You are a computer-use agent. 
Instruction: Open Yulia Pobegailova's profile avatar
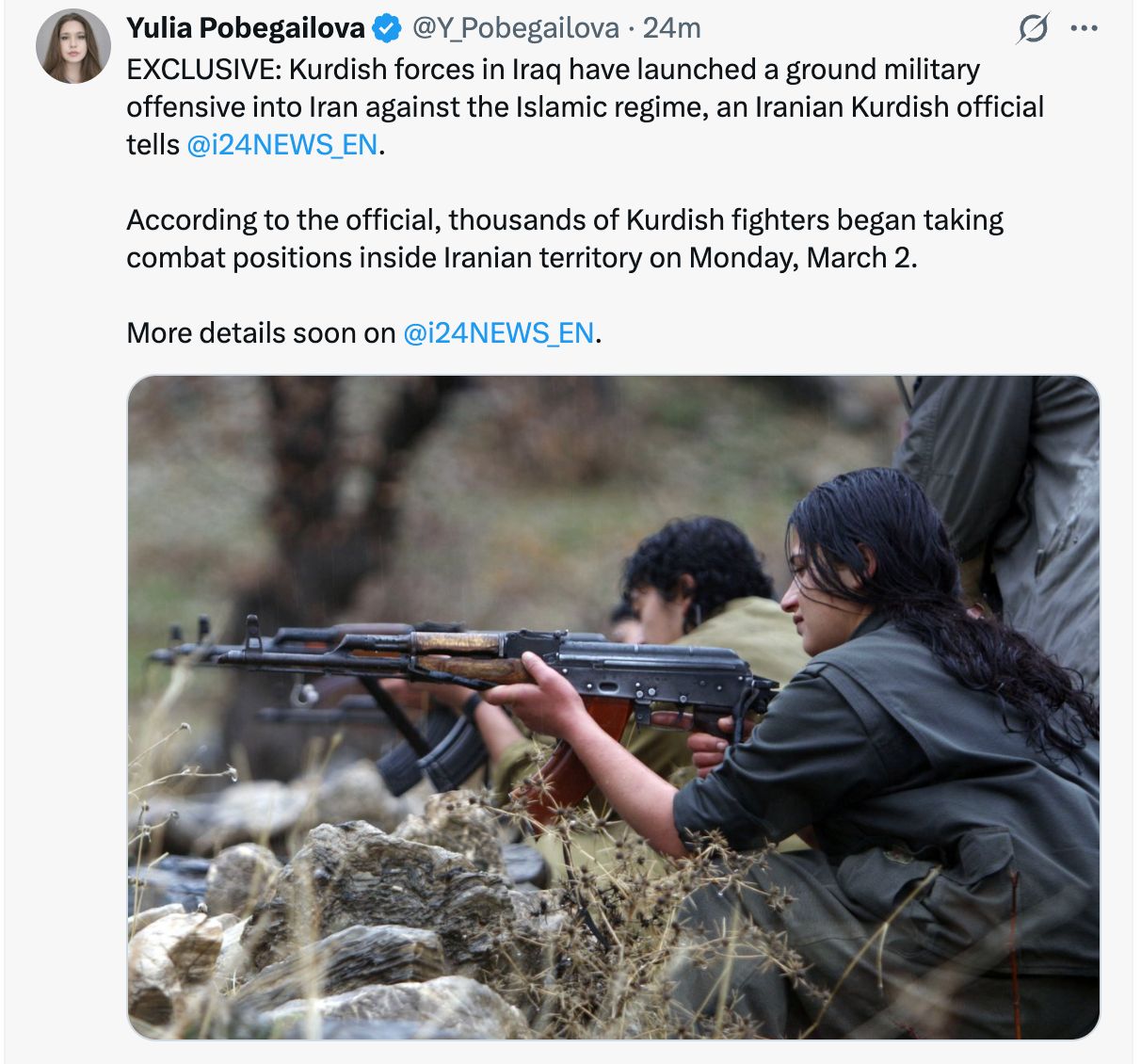point(73,46)
